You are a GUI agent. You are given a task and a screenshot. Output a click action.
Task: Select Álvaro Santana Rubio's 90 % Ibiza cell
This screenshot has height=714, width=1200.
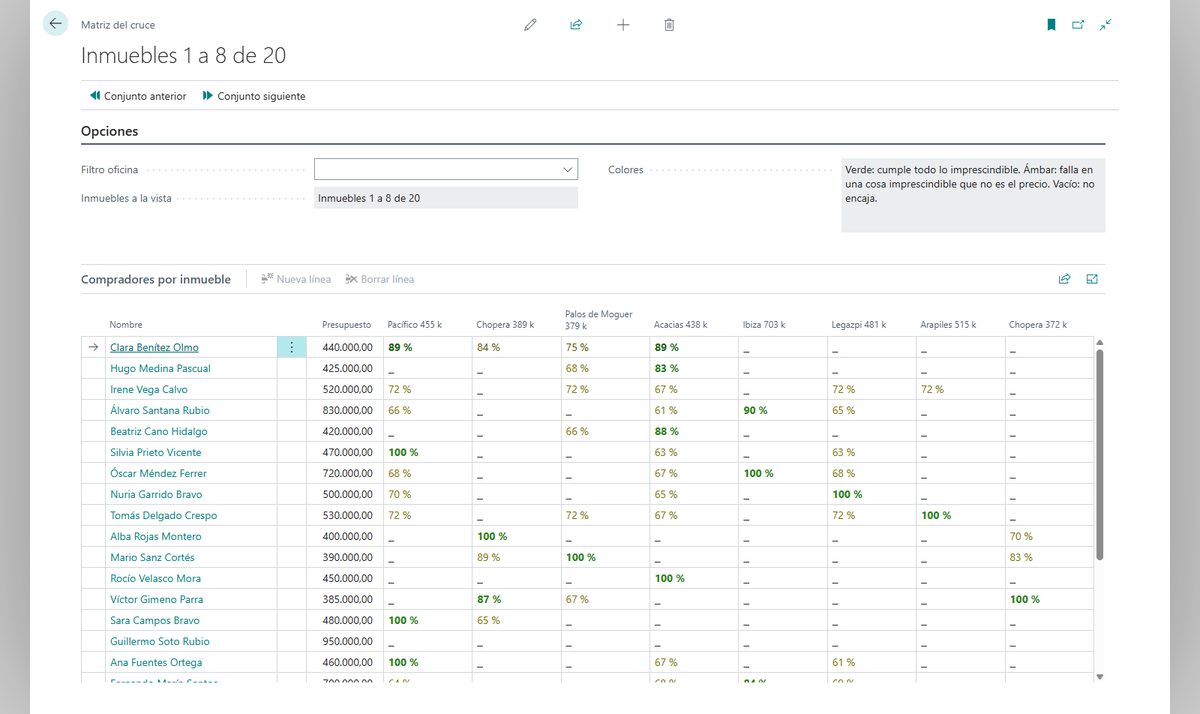pyautogui.click(x=783, y=410)
